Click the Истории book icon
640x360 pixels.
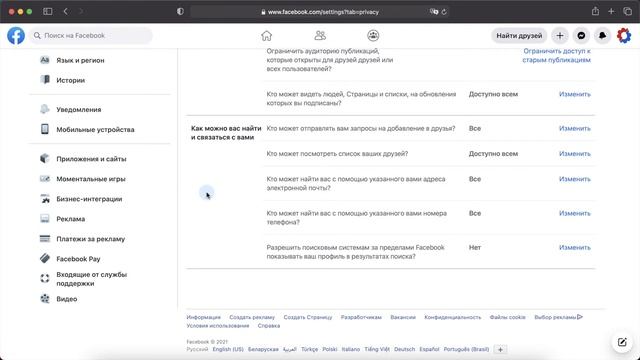point(45,80)
